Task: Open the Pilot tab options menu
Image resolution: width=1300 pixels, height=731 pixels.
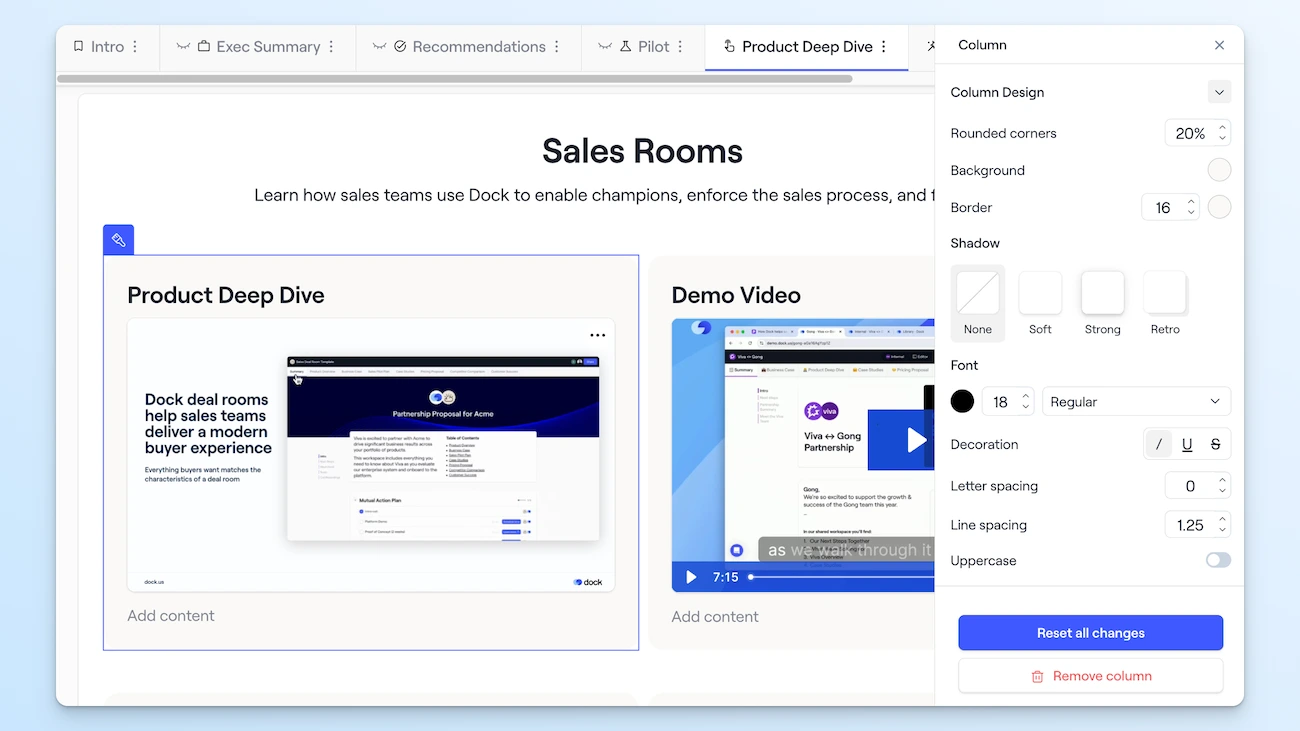Action: click(x=680, y=47)
